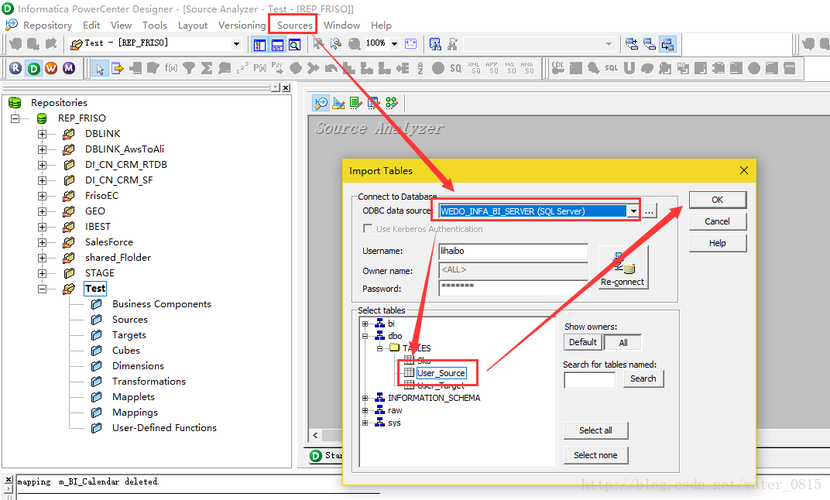This screenshot has height=500, width=830.
Task: Click the Link Columns toolbar icon
Action: click(117, 68)
